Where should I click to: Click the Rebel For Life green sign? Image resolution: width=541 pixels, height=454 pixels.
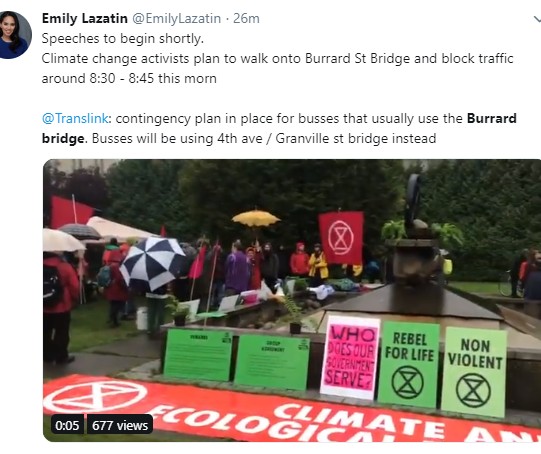tap(409, 364)
